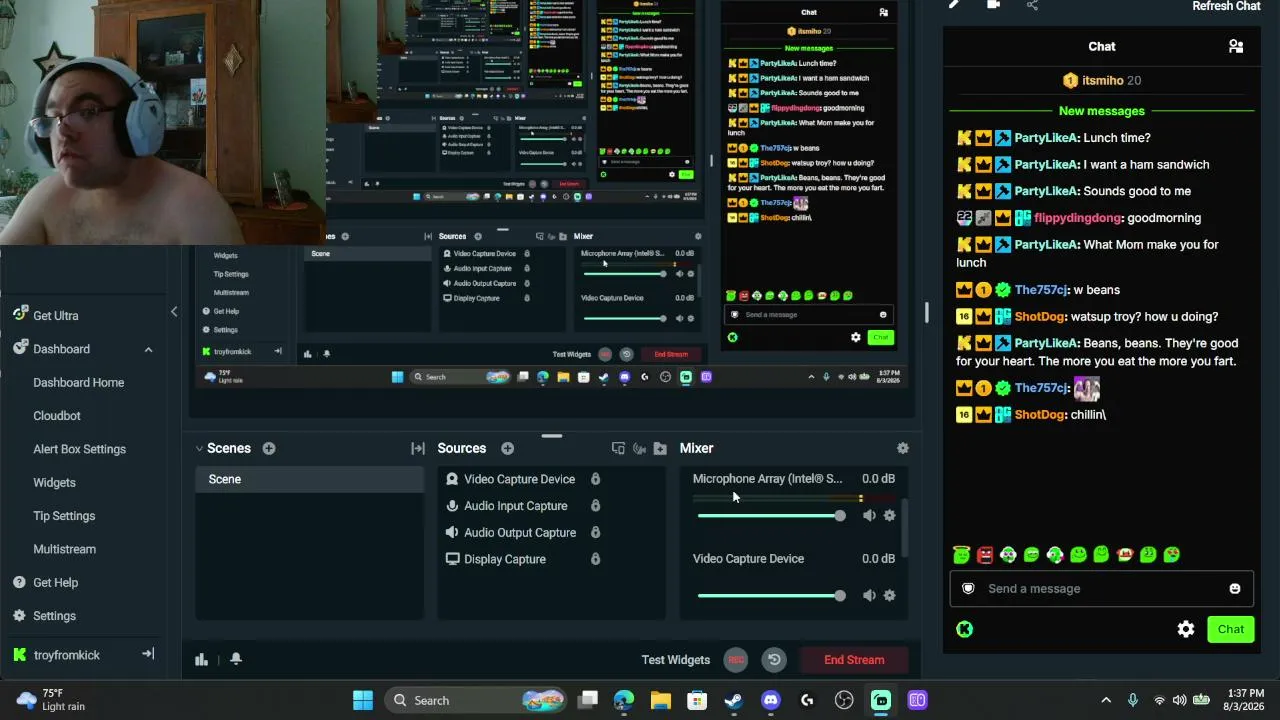
Task: Open chat settings gear icon
Action: 1186,629
